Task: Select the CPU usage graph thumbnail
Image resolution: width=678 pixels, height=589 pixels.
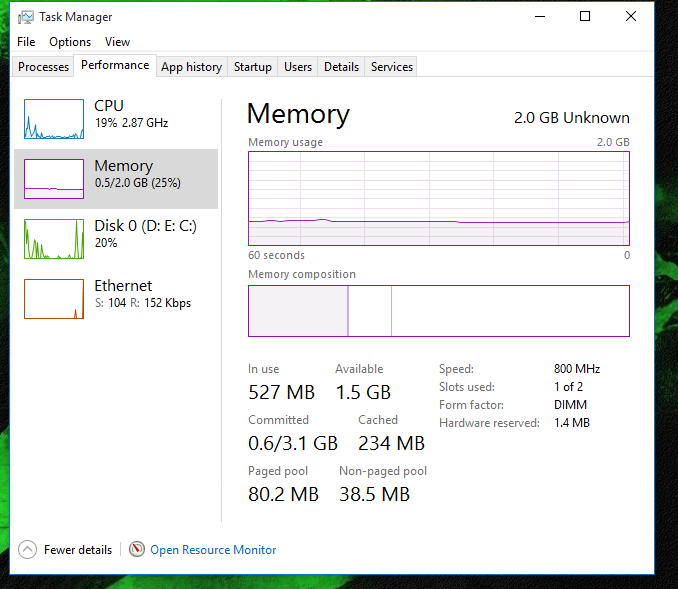Action: [x=54, y=119]
